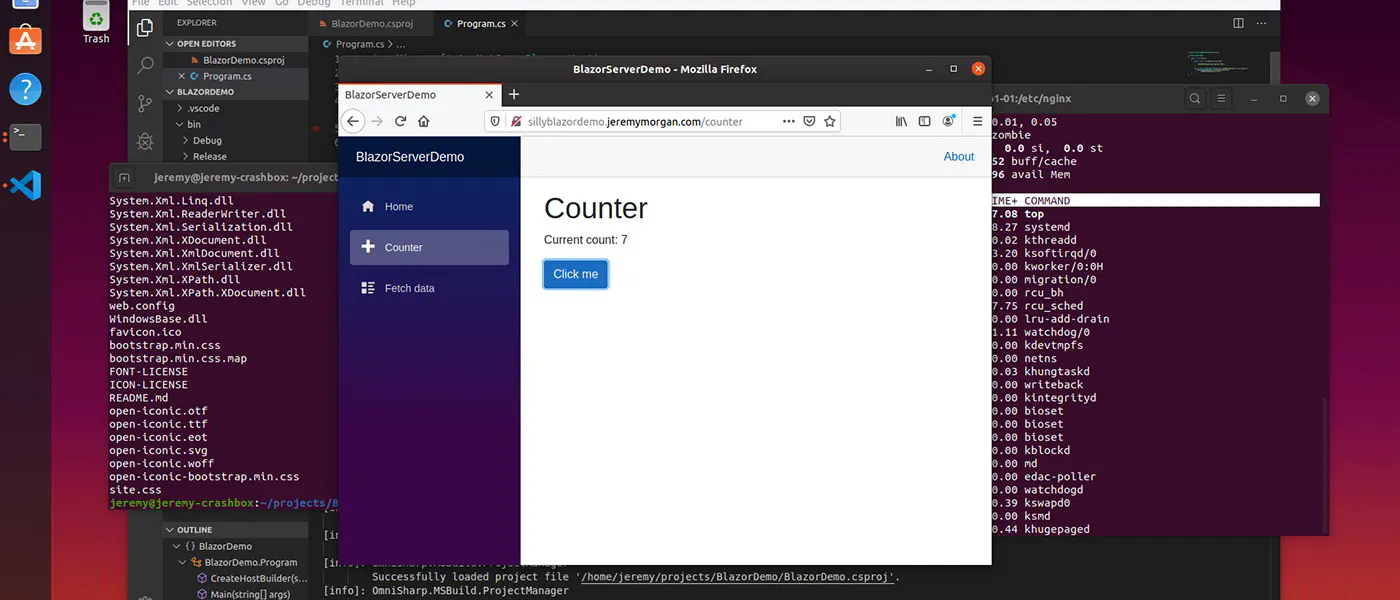Collapse the bin folder in Explorer
This screenshot has width=1400, height=600.
(192, 124)
